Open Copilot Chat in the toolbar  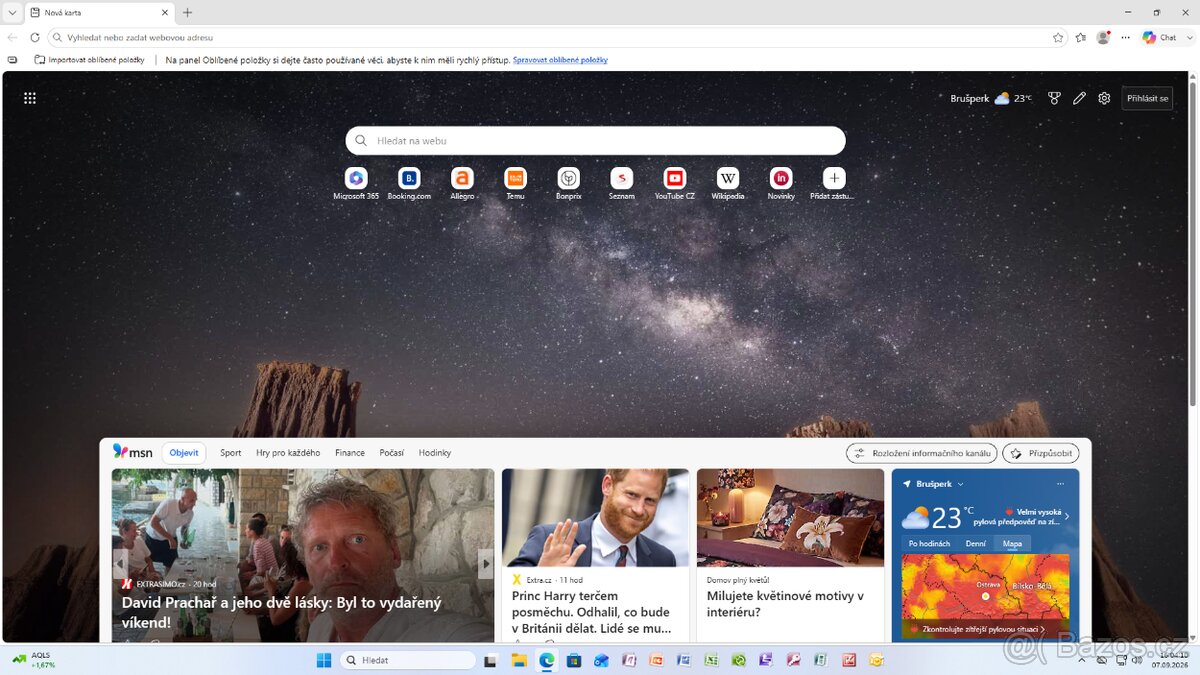[1159, 37]
